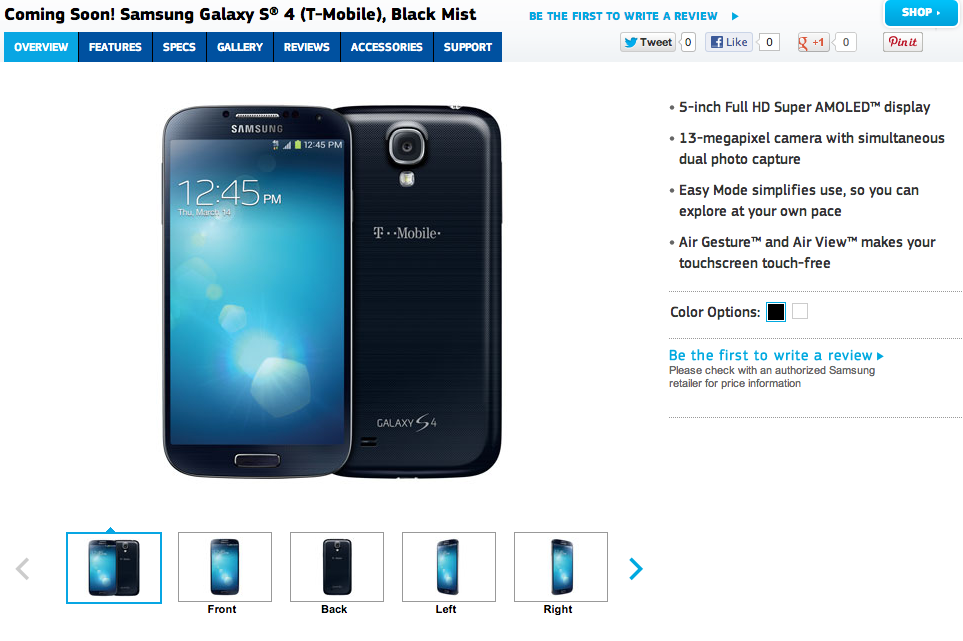Go to previous thumbnails with left arrow
The width and height of the screenshot is (963, 641).
point(23,569)
